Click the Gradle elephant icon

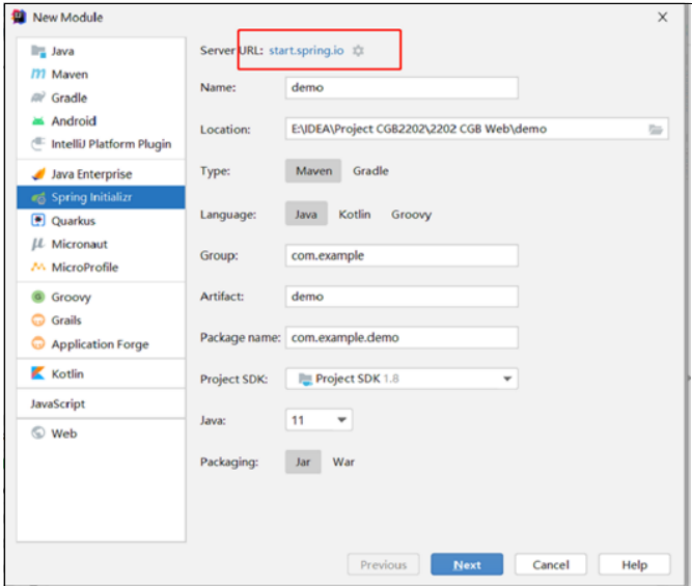point(38,98)
